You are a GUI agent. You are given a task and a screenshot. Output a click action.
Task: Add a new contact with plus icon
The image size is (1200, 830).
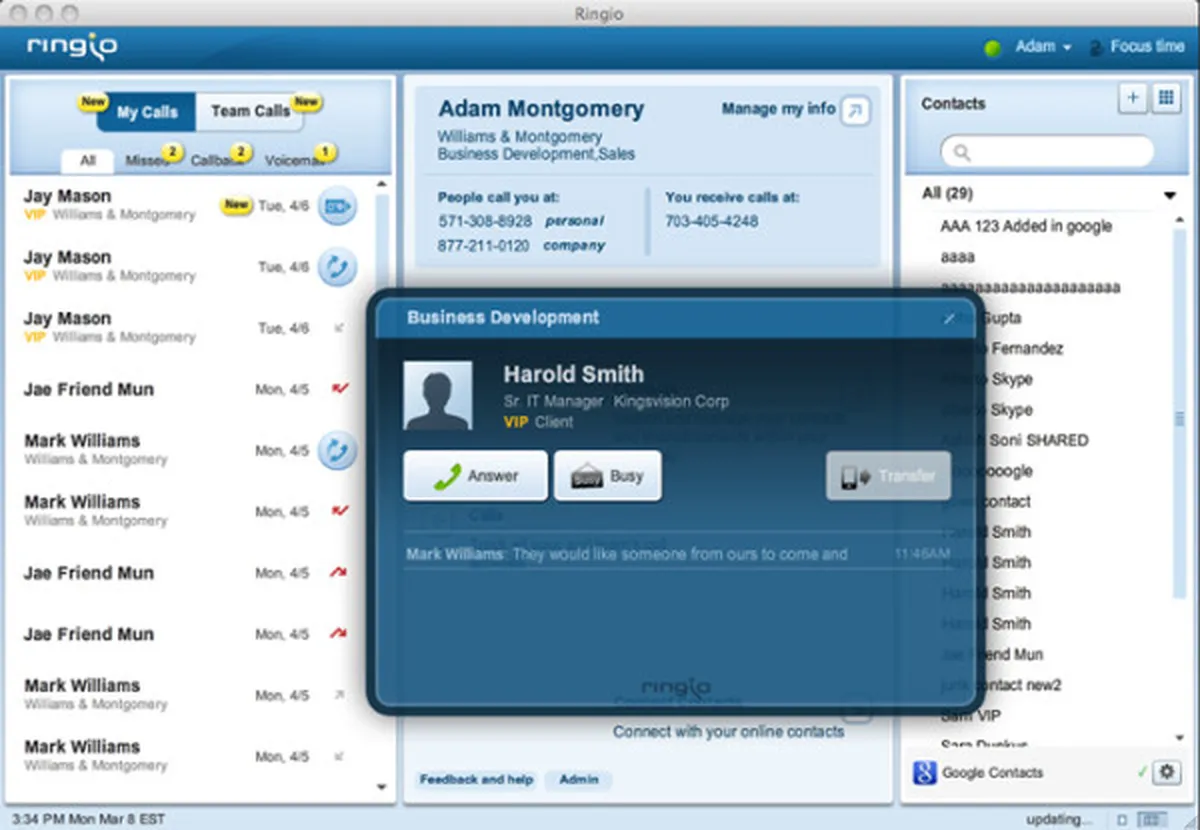point(1133,98)
